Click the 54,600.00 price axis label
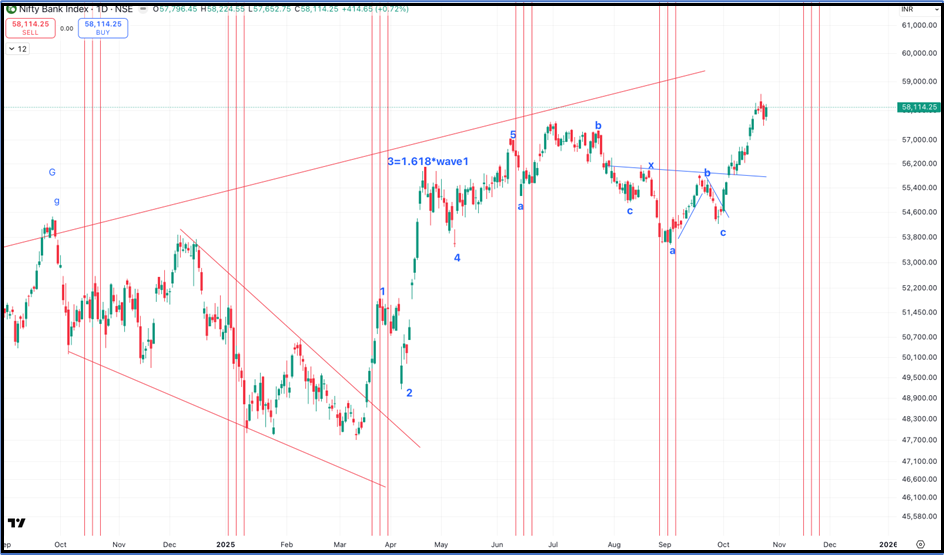The height and width of the screenshot is (555, 944). [921, 212]
